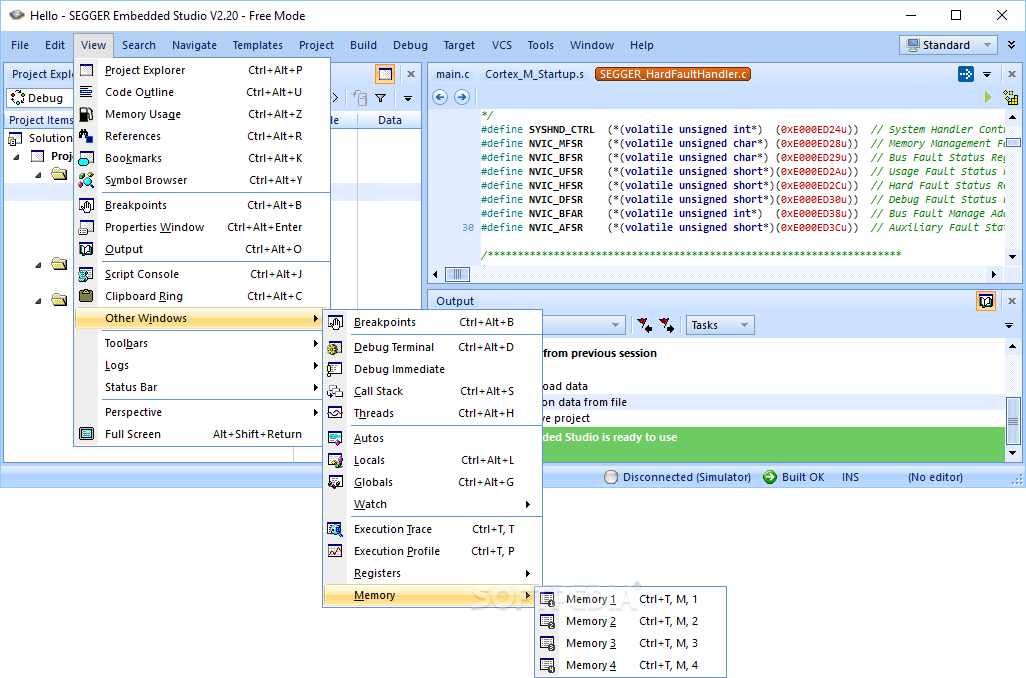
Task: Expand the Watch submenu
Action: pos(432,505)
